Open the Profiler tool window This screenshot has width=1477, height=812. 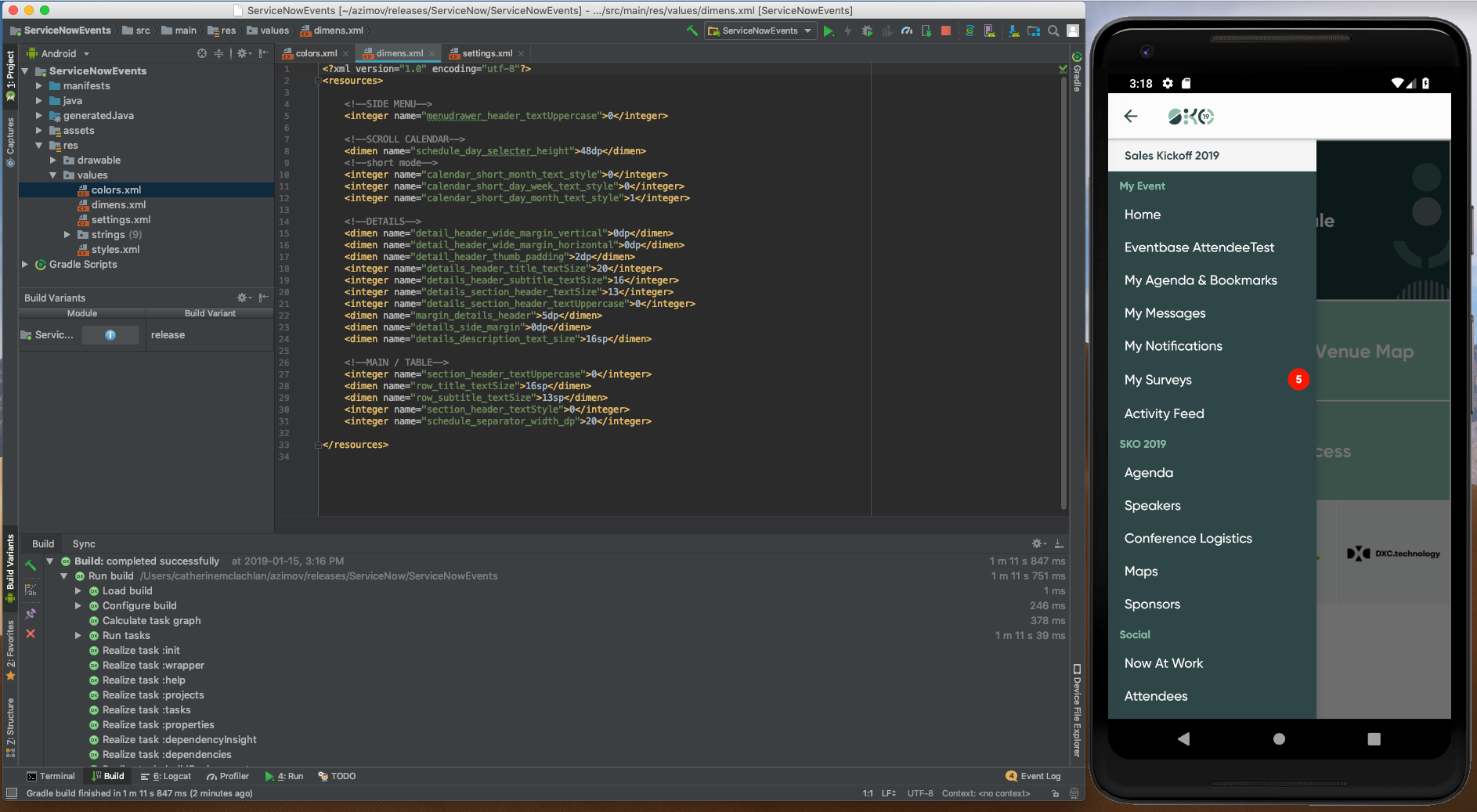coord(228,776)
